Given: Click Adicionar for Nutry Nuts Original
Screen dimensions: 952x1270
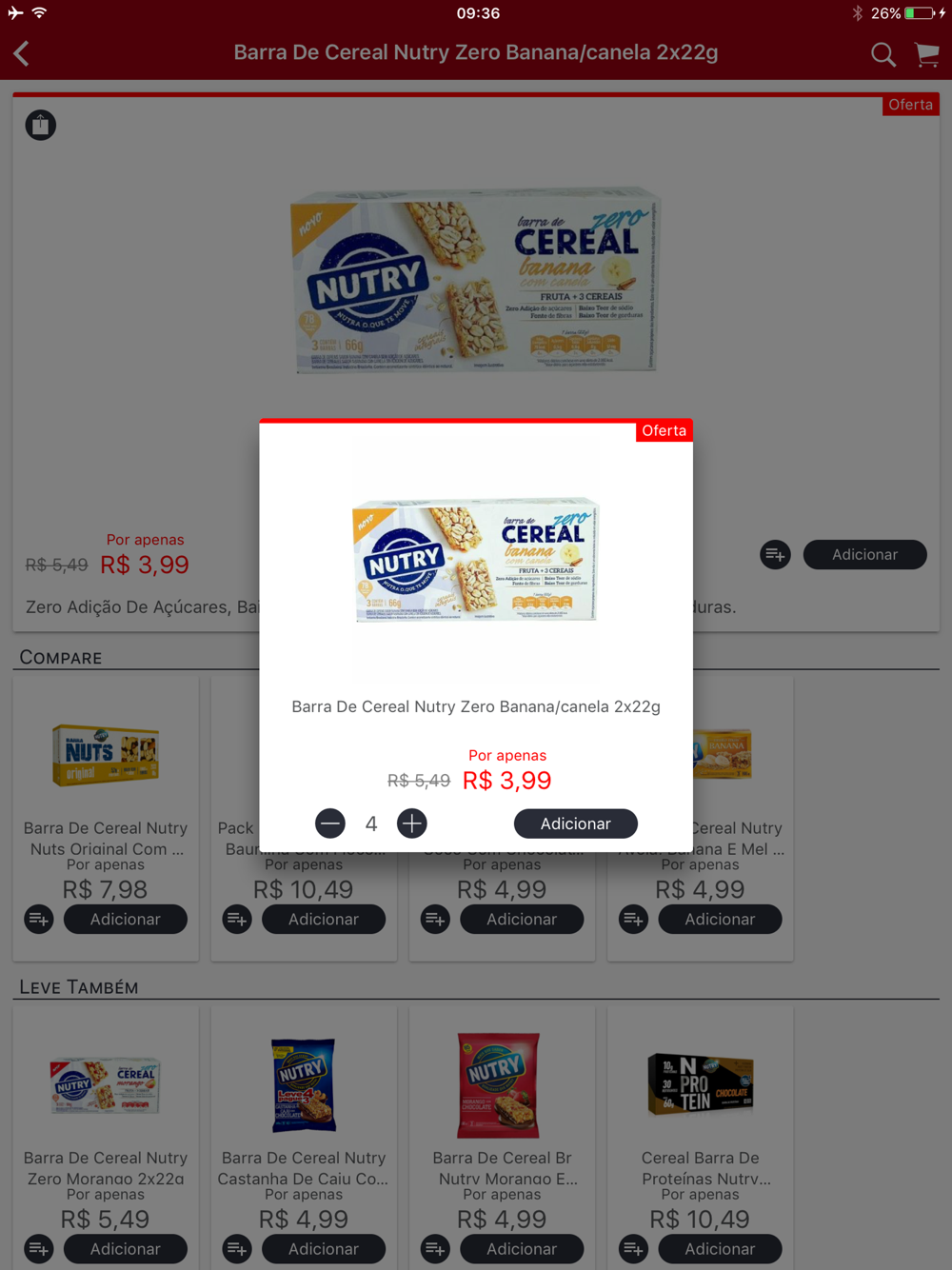Looking at the screenshot, I should pyautogui.click(x=126, y=920).
